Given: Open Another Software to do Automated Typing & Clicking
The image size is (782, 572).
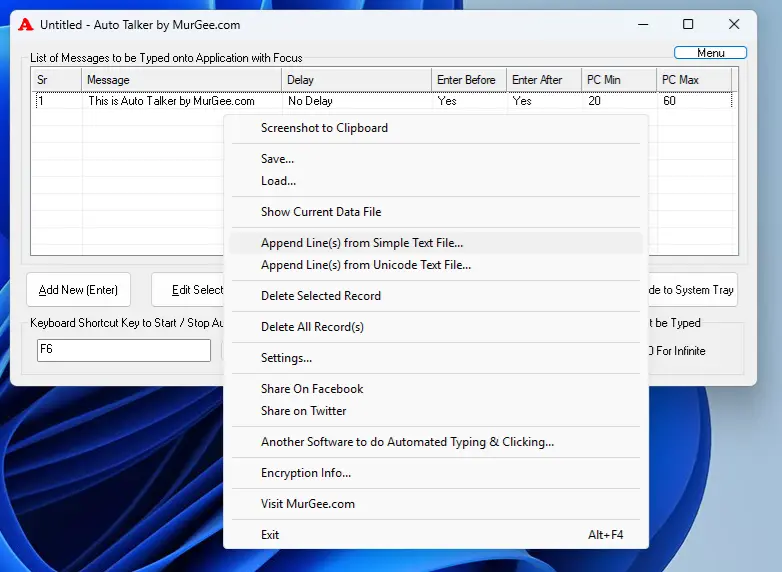Looking at the screenshot, I should pyautogui.click(x=436, y=442).
